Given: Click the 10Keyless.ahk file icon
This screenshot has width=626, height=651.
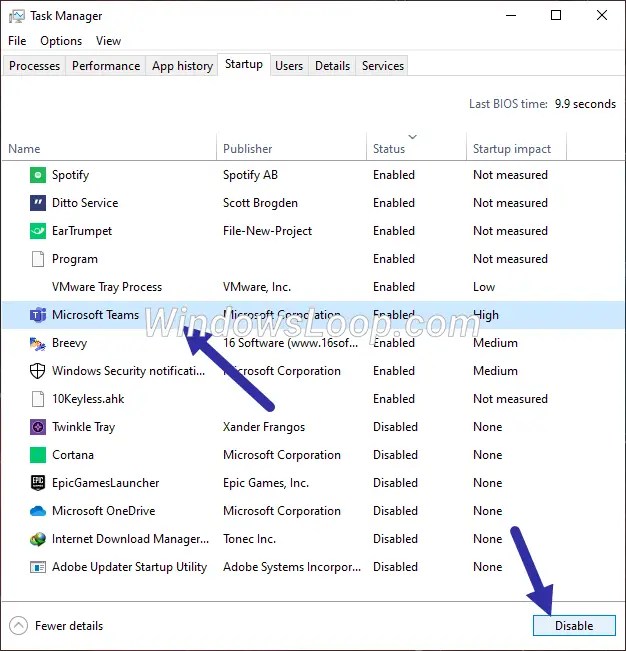Looking at the screenshot, I should click(x=38, y=399).
